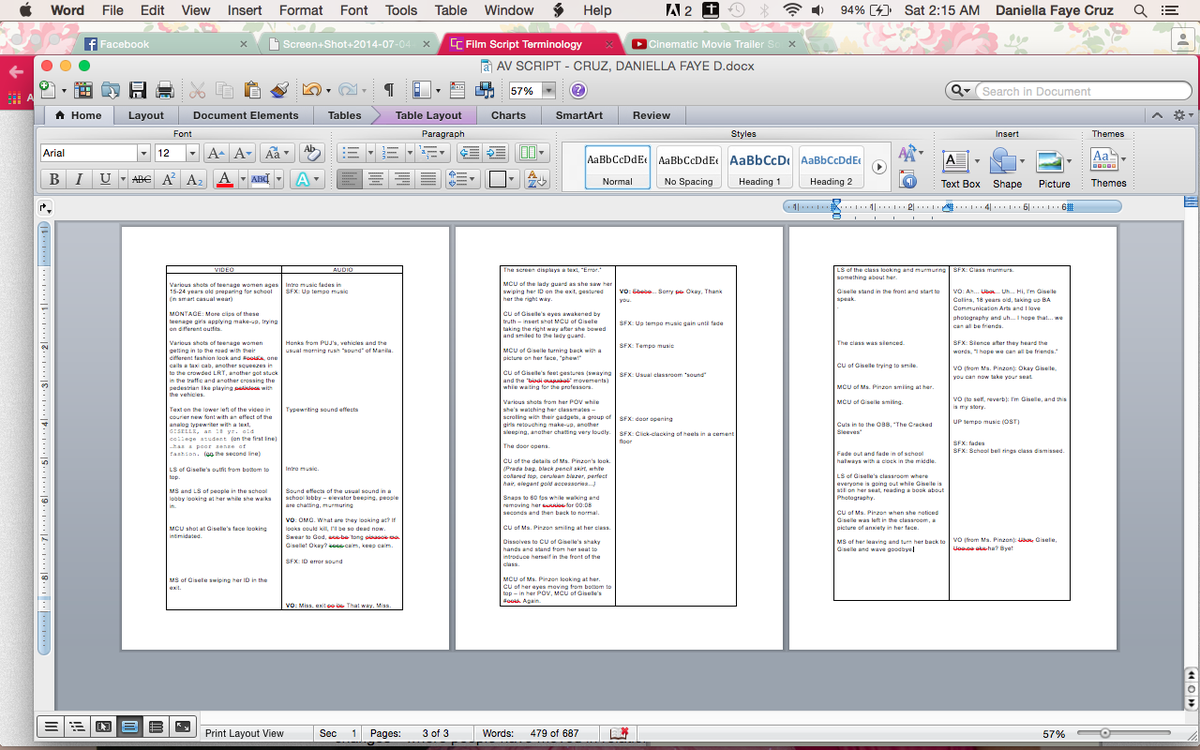This screenshot has height=750, width=1200.
Task: Increase paragraph indent
Action: coord(495,153)
